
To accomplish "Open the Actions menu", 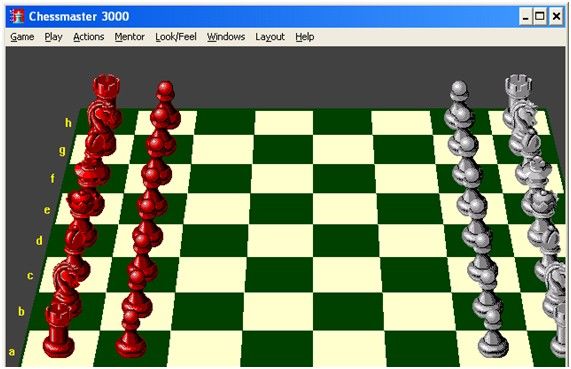I will point(88,37).
